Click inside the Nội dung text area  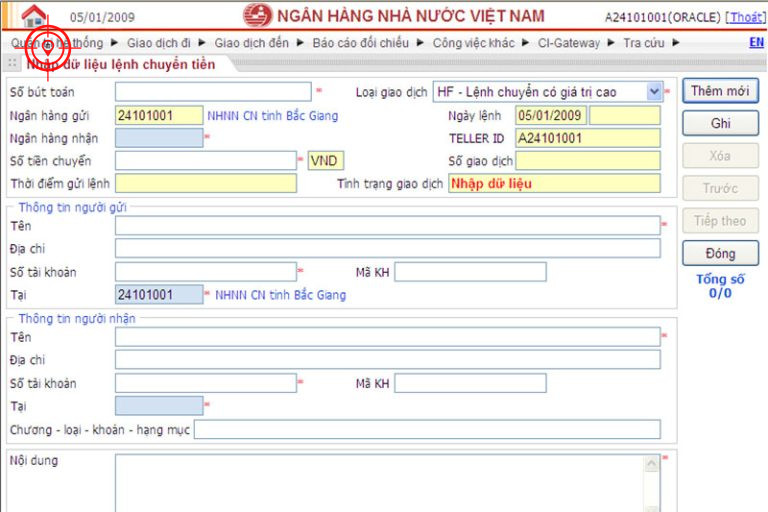point(380,484)
